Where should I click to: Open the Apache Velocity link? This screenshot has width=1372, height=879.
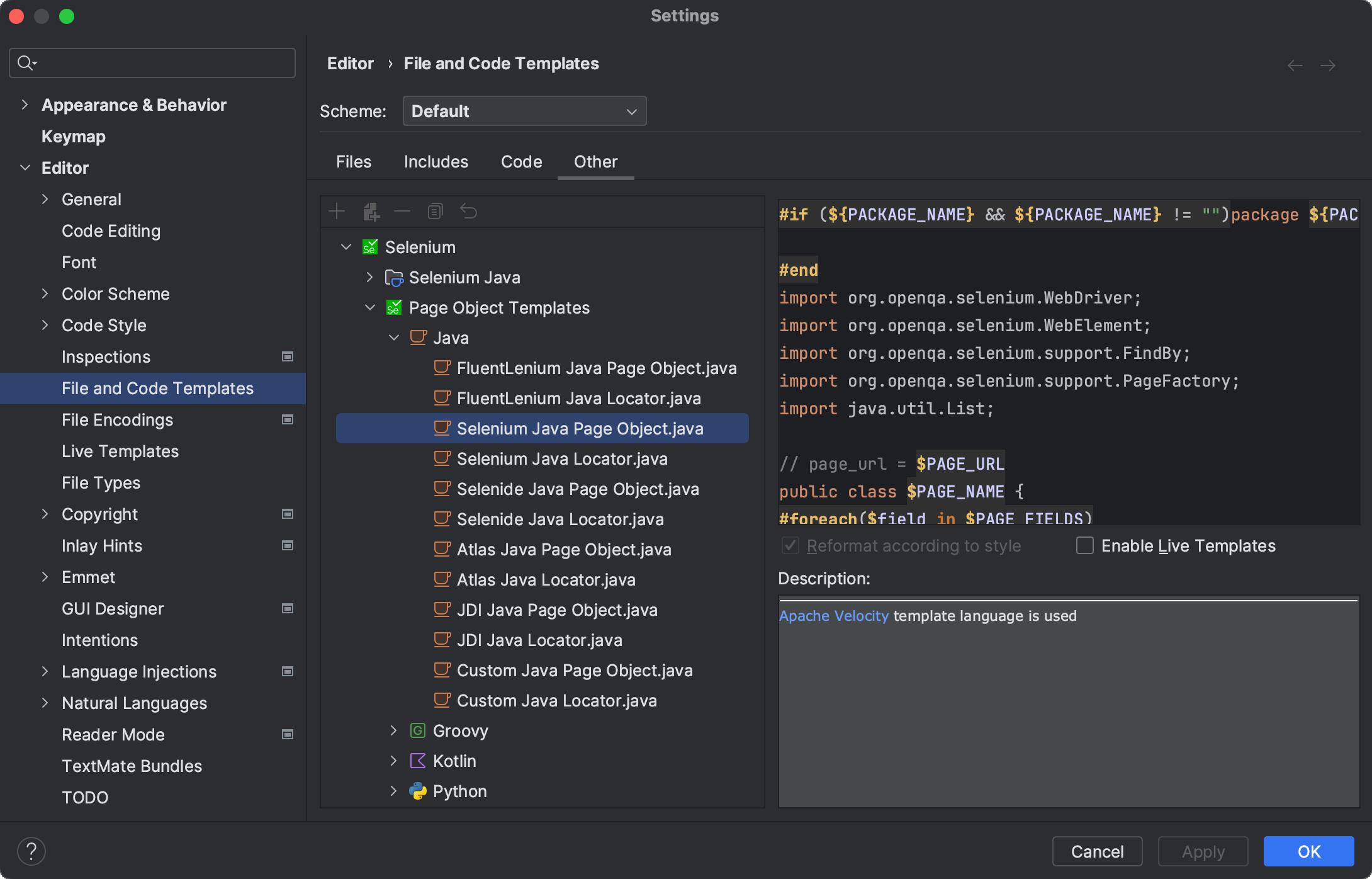(833, 616)
